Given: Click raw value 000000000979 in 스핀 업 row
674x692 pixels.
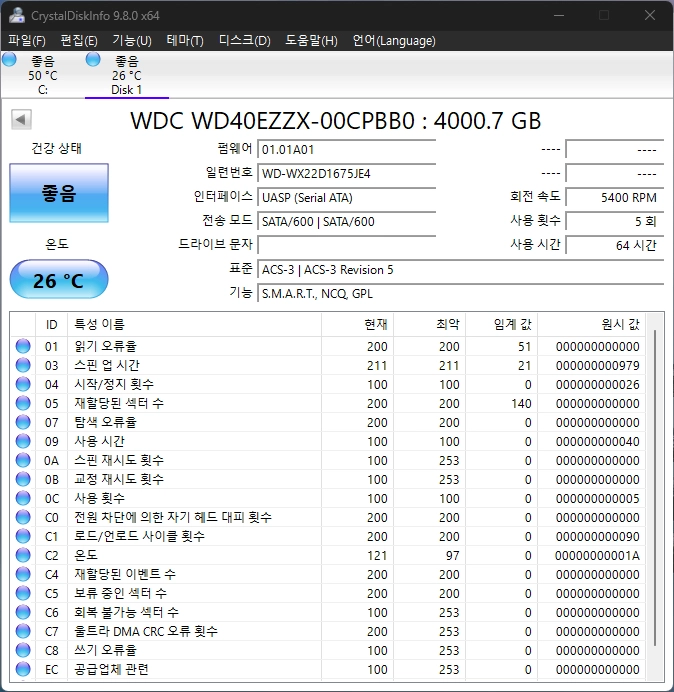Looking at the screenshot, I should click(x=598, y=365).
